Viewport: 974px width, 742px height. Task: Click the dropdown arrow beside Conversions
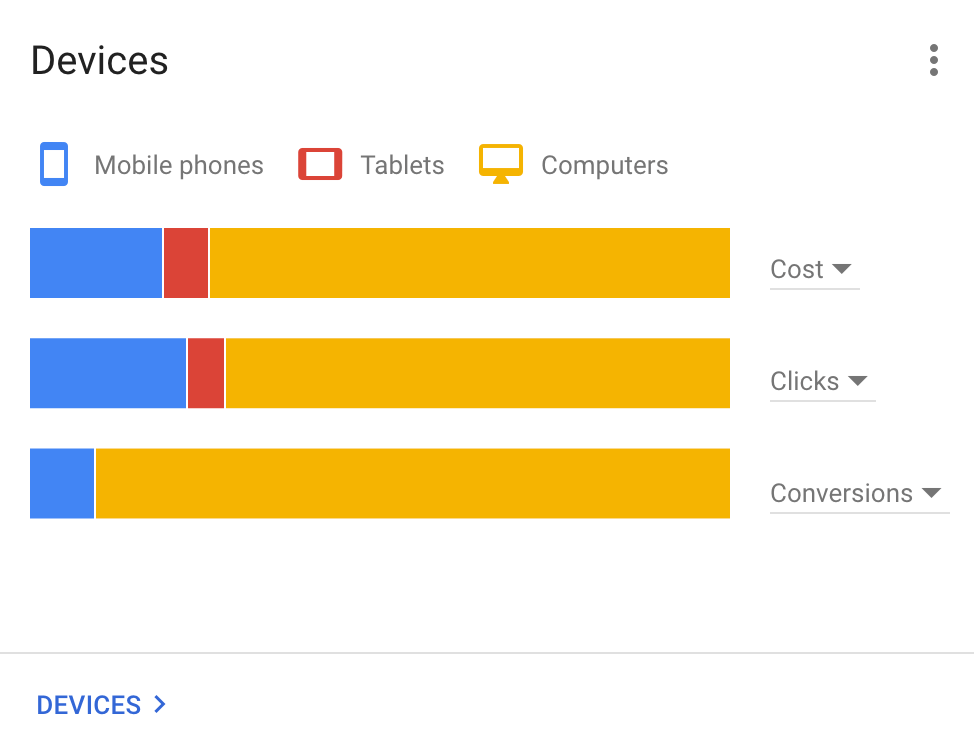click(x=933, y=493)
